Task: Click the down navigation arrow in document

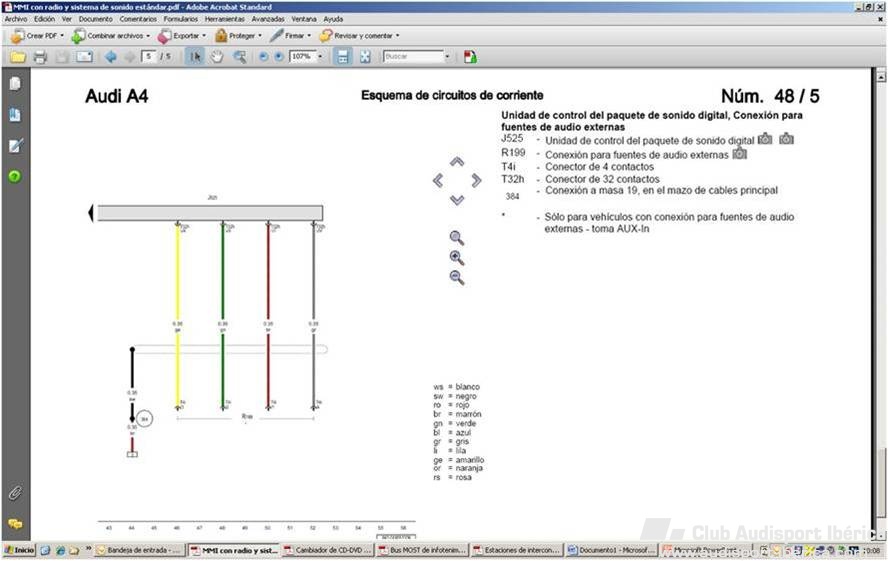Action: click(x=457, y=200)
